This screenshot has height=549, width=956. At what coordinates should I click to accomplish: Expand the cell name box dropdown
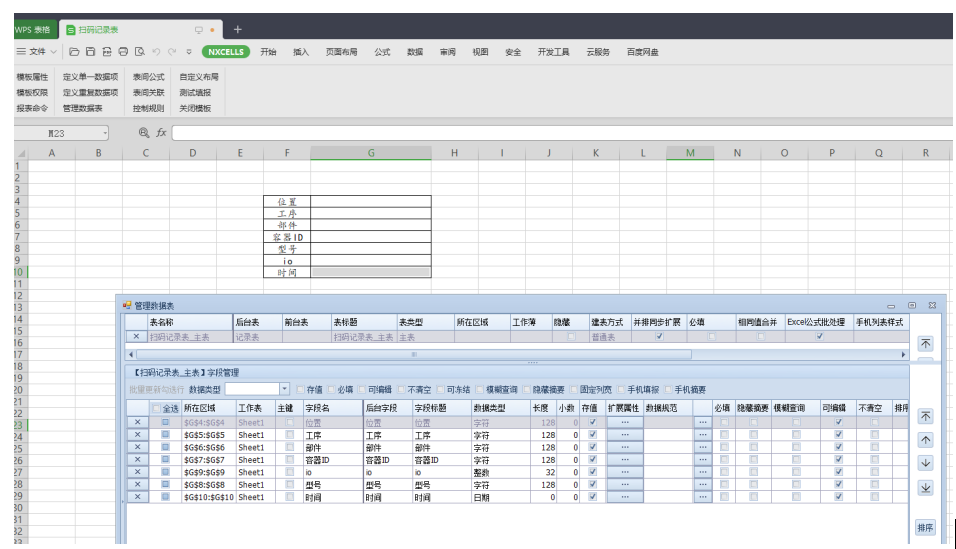[104, 133]
